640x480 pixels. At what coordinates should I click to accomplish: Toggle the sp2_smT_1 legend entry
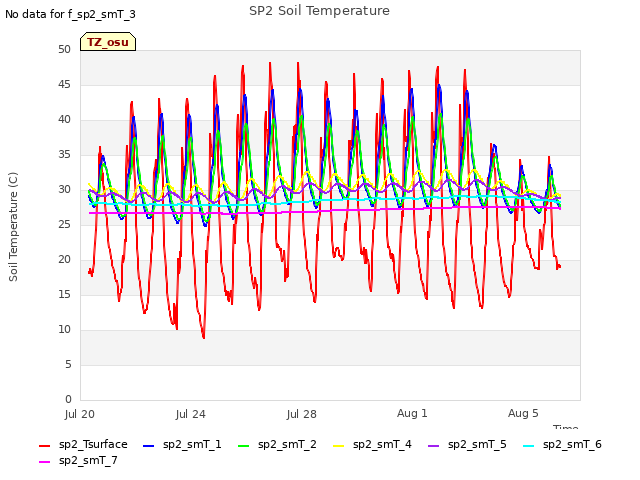(182, 444)
